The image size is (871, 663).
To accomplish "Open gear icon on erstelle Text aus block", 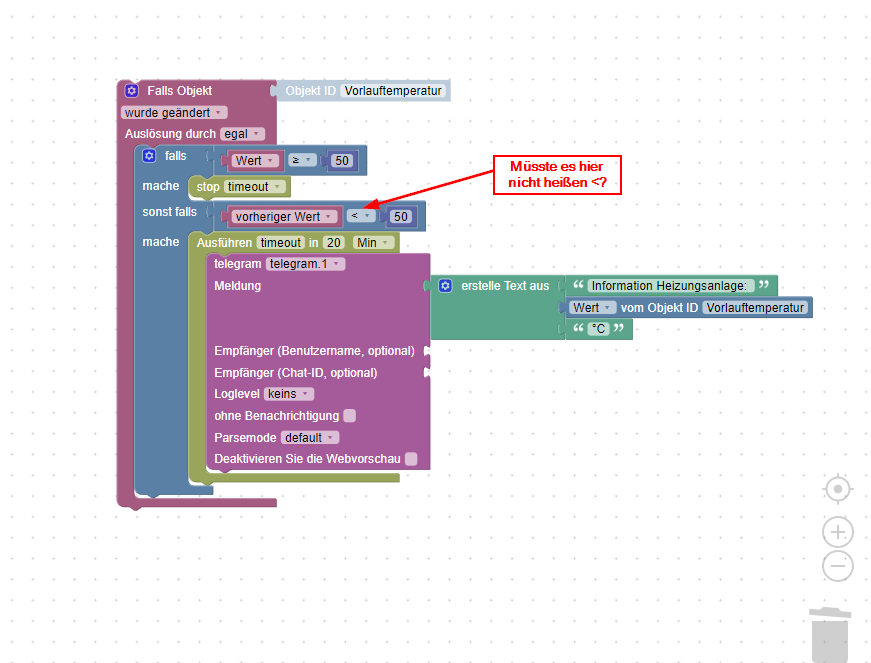I will point(445,286).
